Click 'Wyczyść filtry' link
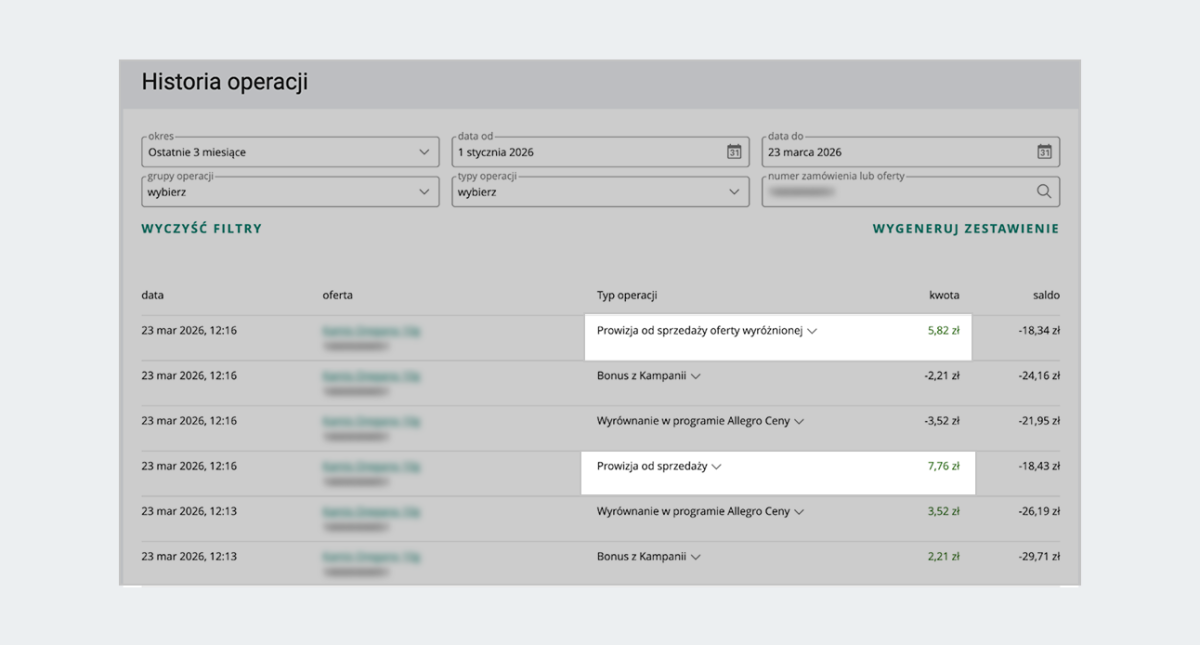 (202, 229)
